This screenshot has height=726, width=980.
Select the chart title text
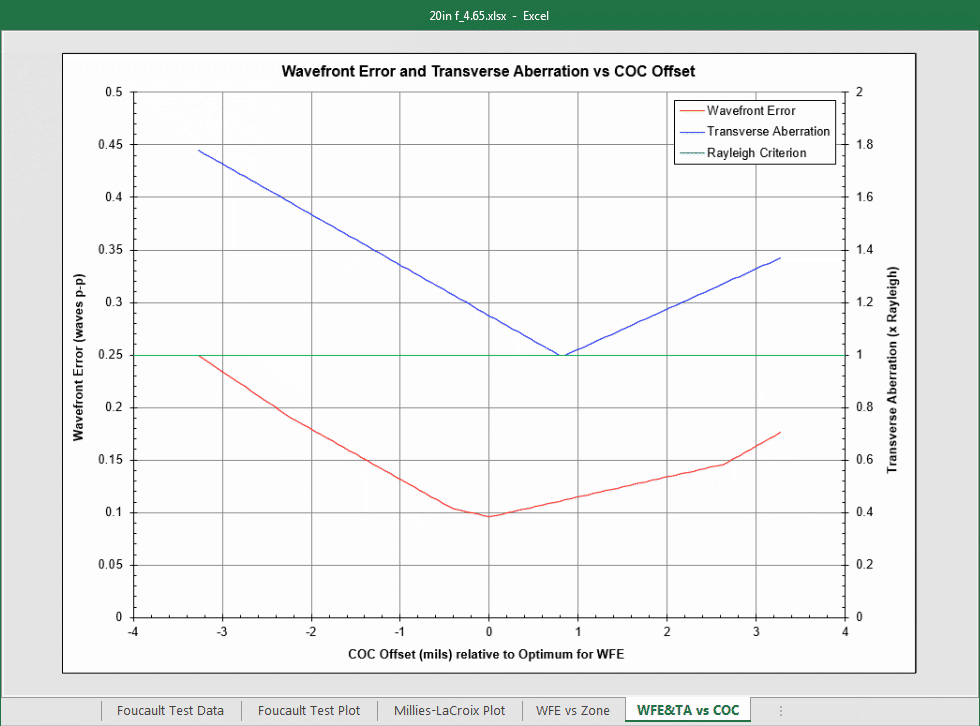(x=488, y=71)
